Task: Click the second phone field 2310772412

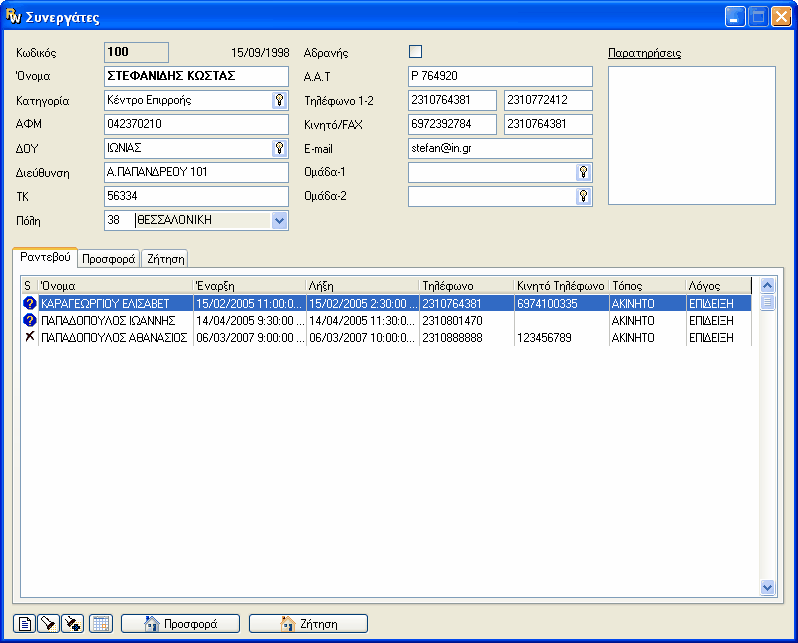Action: (548, 100)
